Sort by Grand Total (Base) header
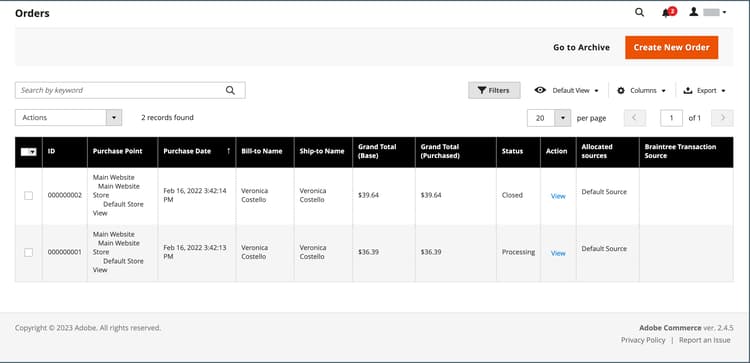 click(384, 152)
